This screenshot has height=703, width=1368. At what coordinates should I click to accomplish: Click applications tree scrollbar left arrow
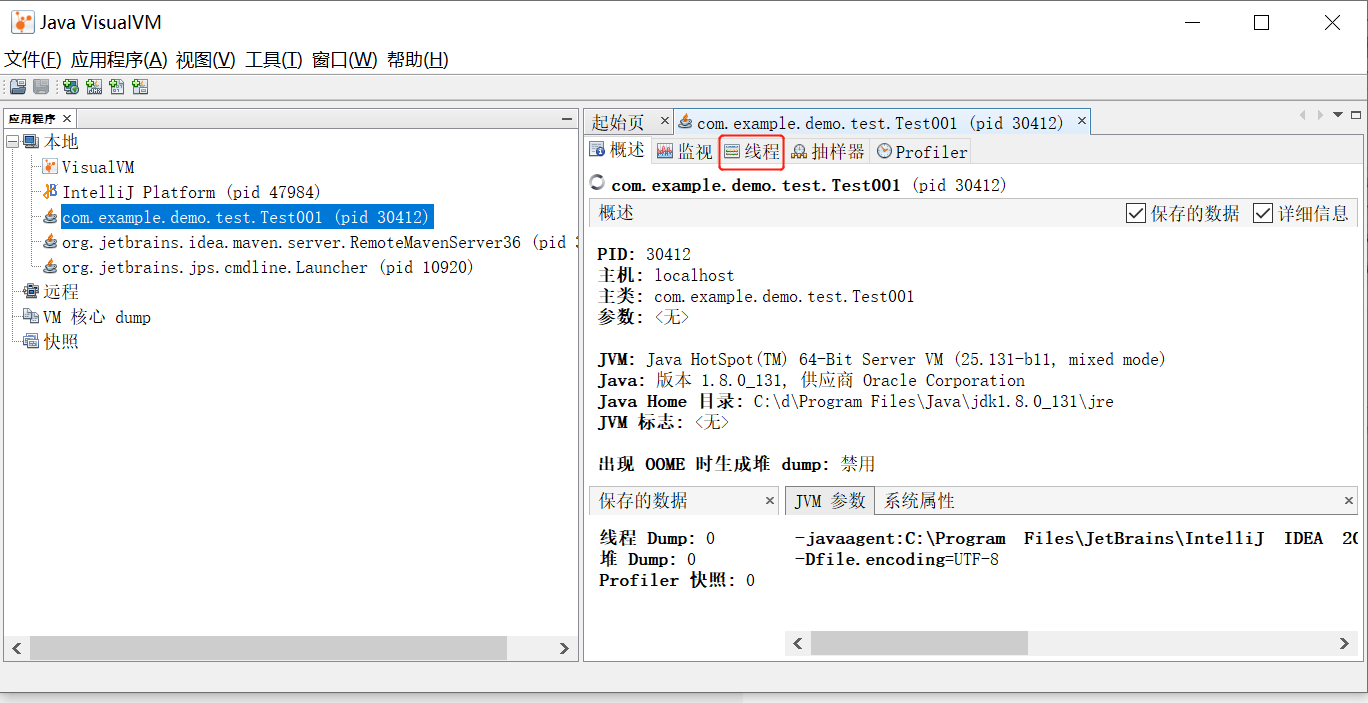tap(17, 648)
